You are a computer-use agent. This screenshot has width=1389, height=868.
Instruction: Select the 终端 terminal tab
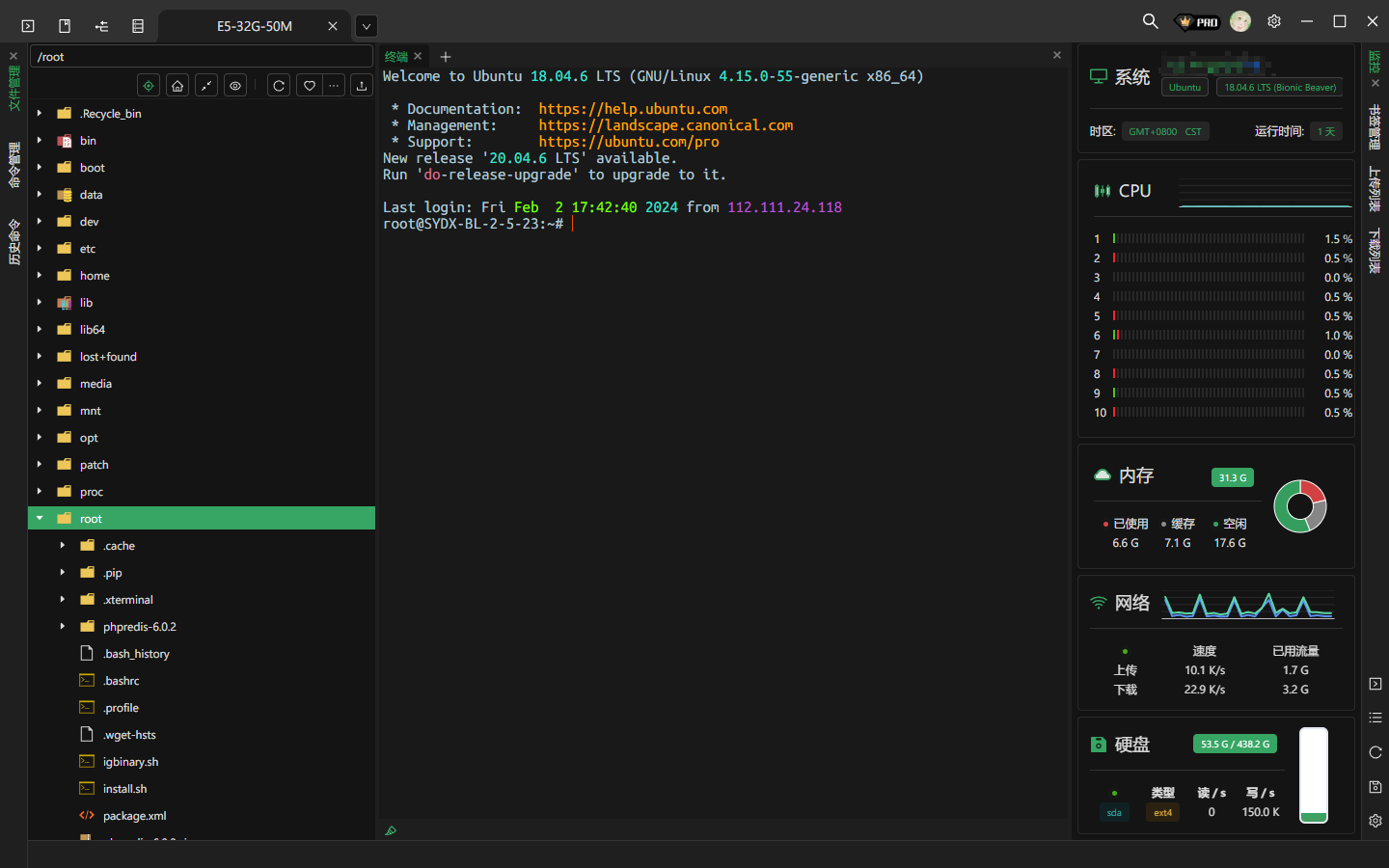click(x=396, y=56)
